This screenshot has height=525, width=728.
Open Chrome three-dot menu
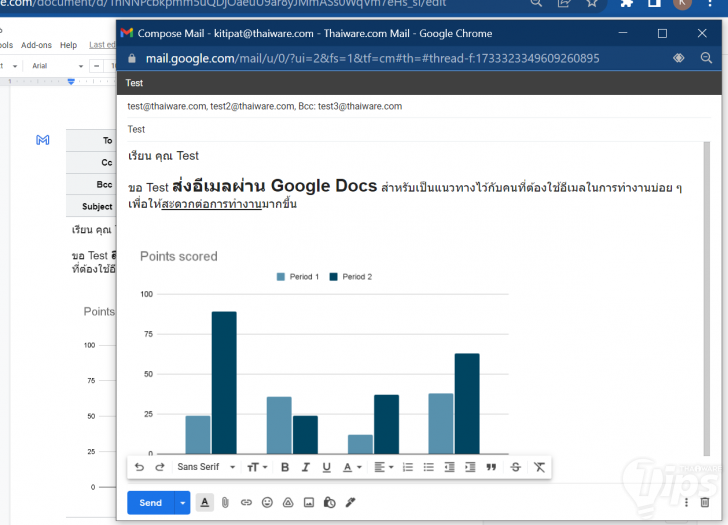tap(710, 3)
